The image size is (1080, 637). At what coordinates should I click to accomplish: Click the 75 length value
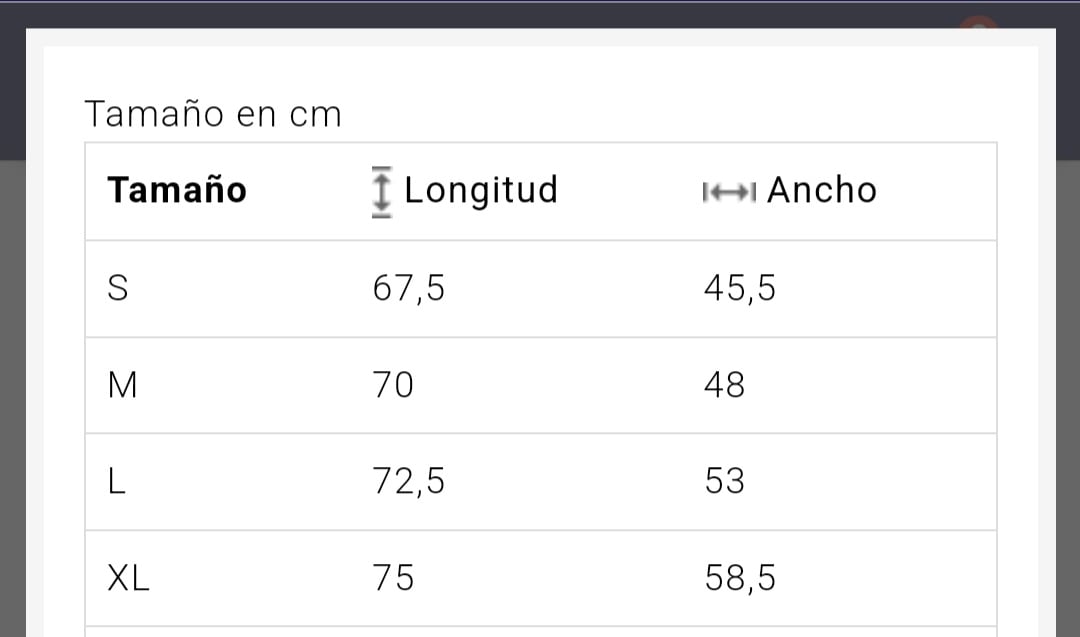tap(393, 578)
